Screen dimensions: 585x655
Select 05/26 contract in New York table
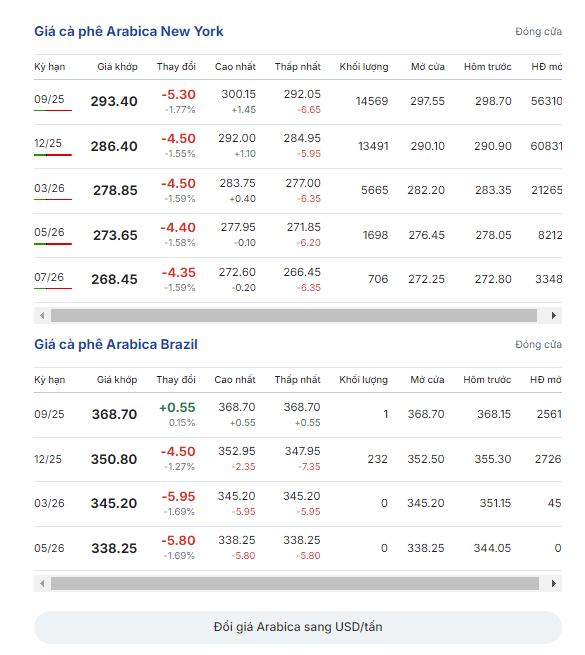coord(49,232)
